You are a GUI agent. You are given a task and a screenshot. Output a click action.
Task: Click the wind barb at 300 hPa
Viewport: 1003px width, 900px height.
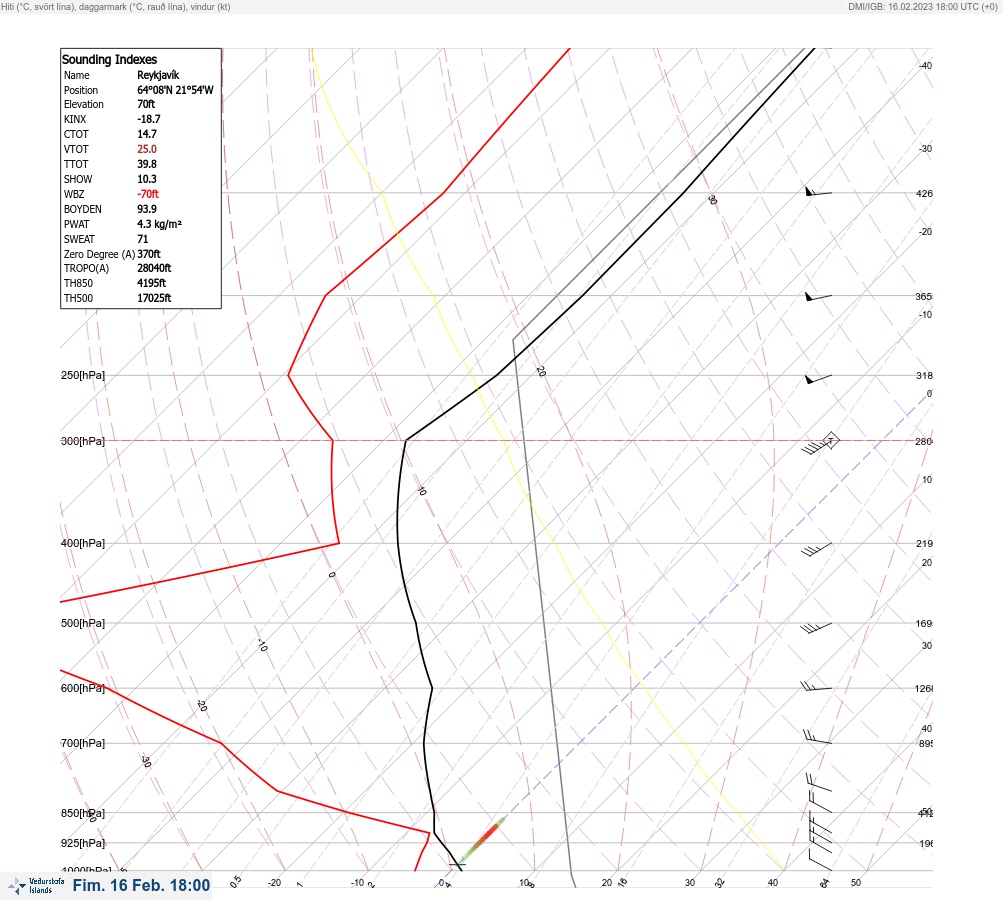[820, 443]
